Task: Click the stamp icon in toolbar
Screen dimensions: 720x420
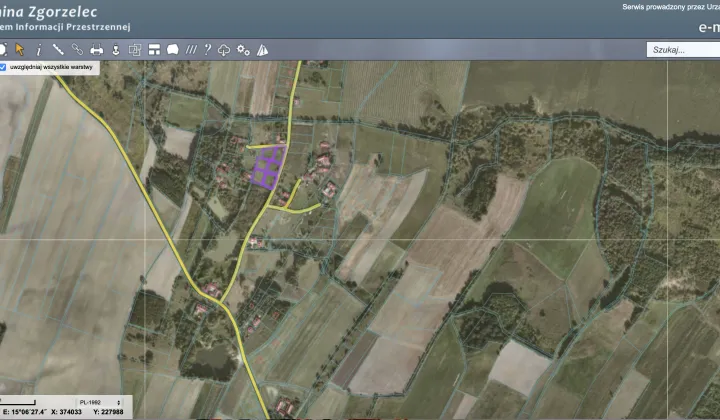Action: point(116,50)
